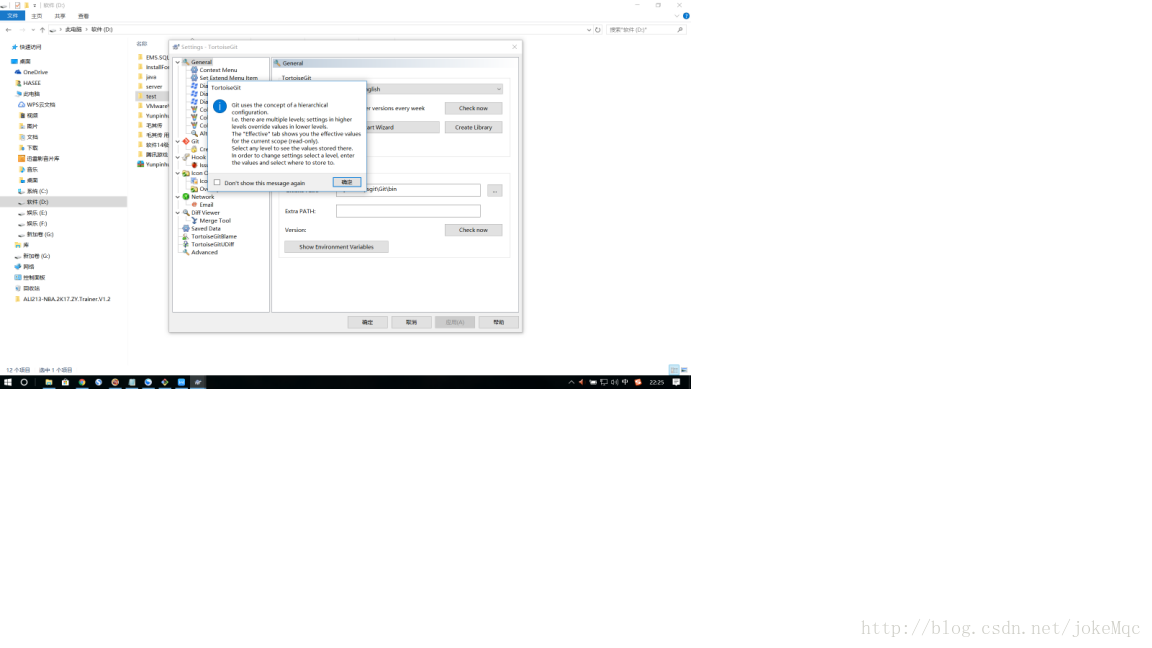Open Merge Tool settings page

[215, 220]
